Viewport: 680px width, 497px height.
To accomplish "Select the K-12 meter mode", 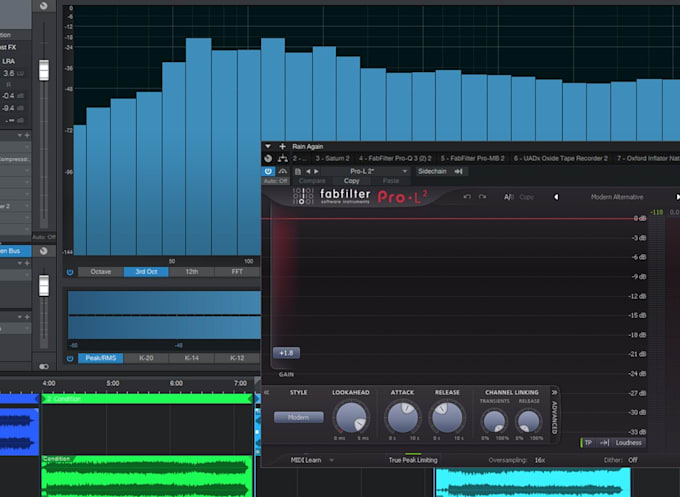I will 237,358.
